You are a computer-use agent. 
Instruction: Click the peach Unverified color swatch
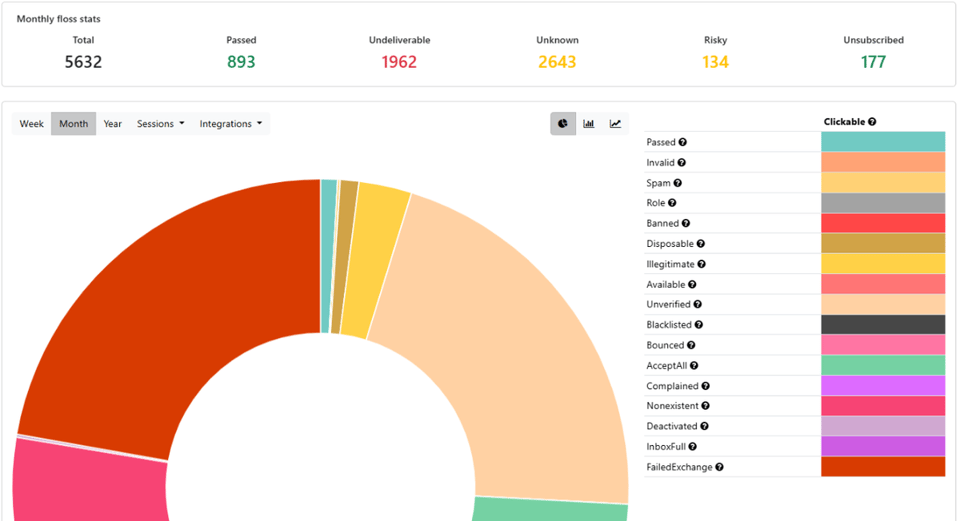(883, 304)
